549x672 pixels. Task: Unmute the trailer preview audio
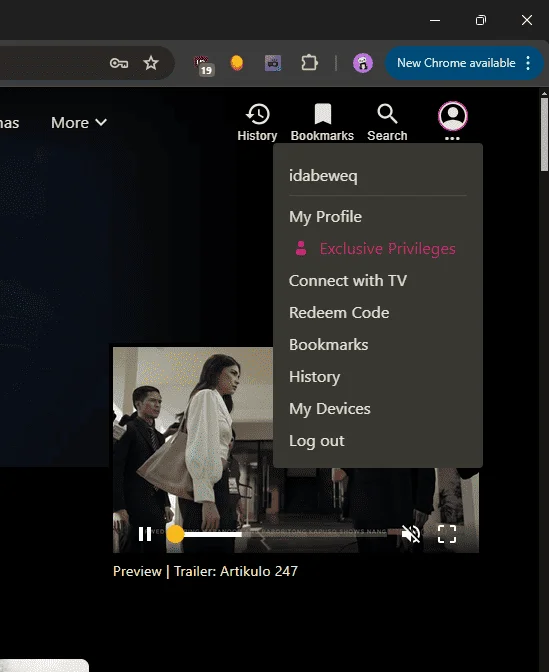(411, 534)
